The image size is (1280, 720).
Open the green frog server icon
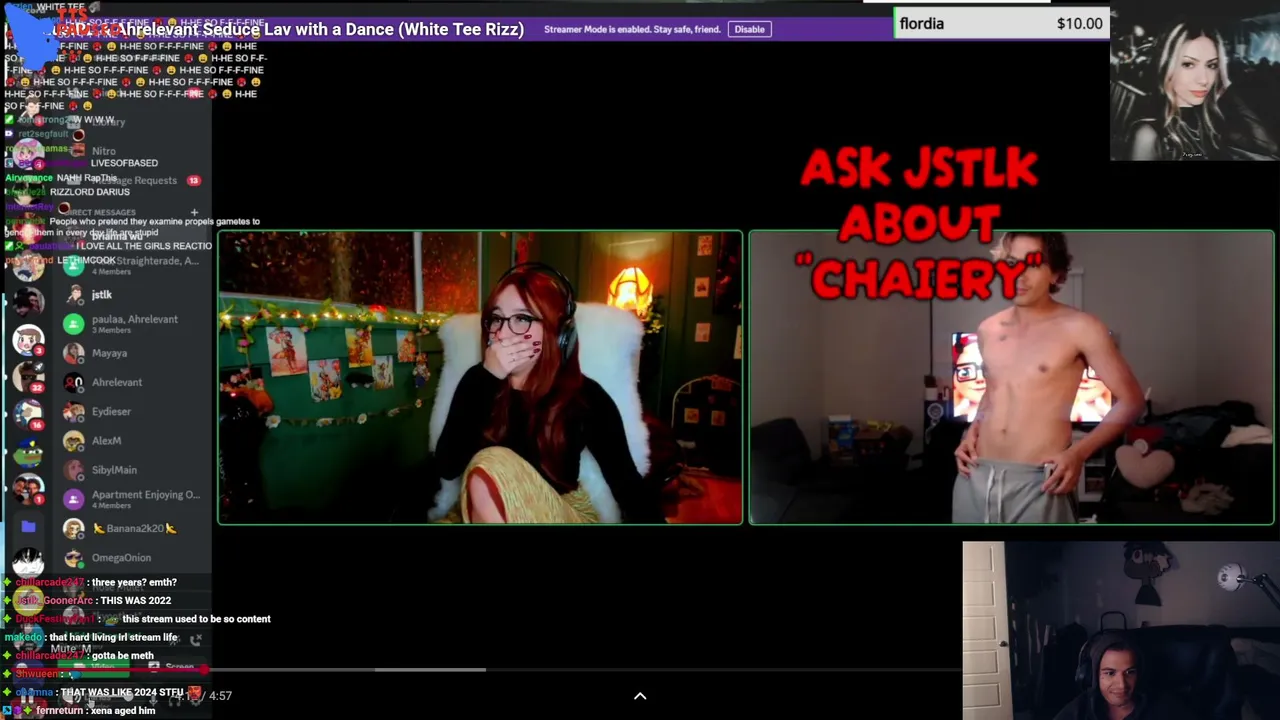[x=28, y=452]
